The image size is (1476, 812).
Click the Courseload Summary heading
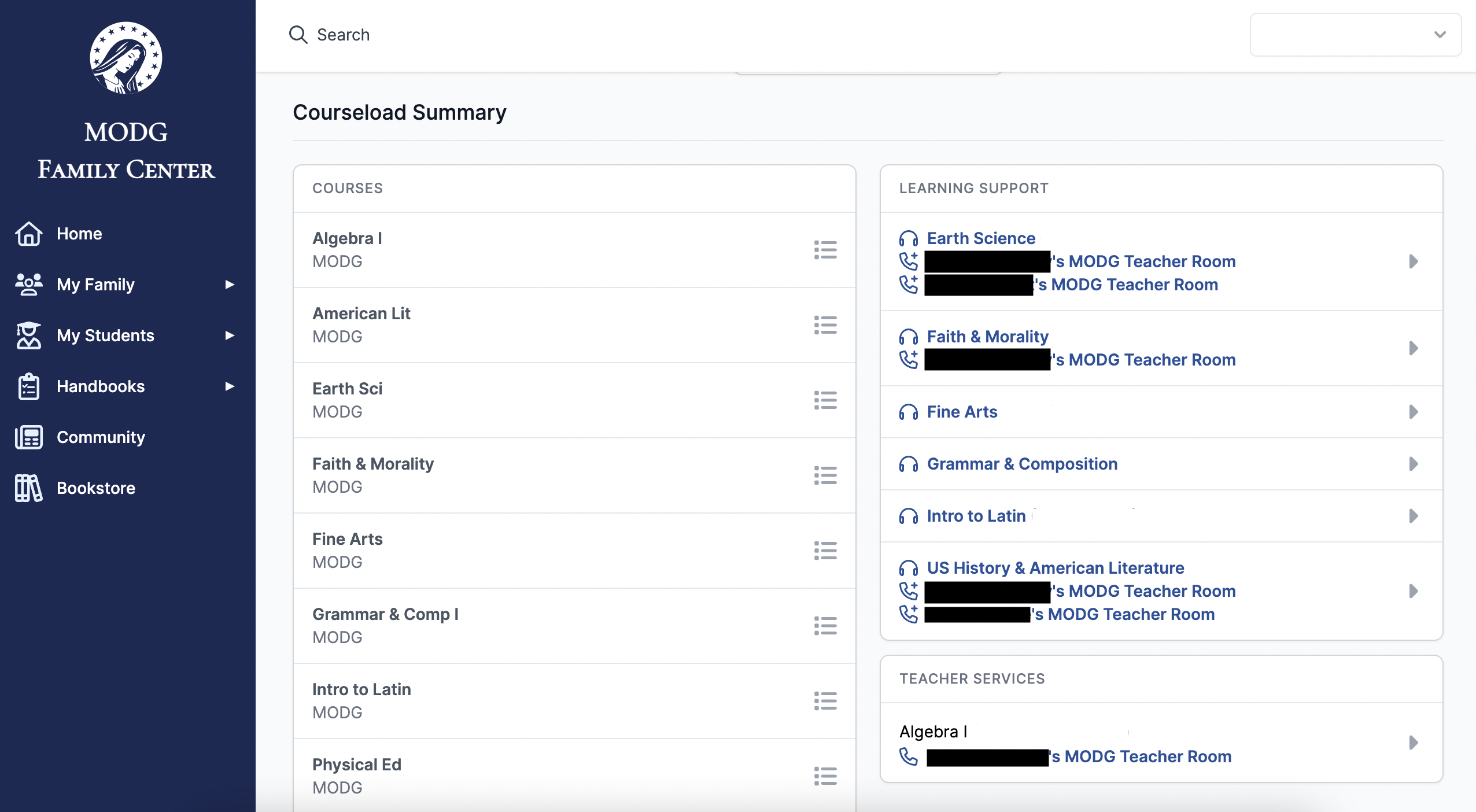pos(400,112)
